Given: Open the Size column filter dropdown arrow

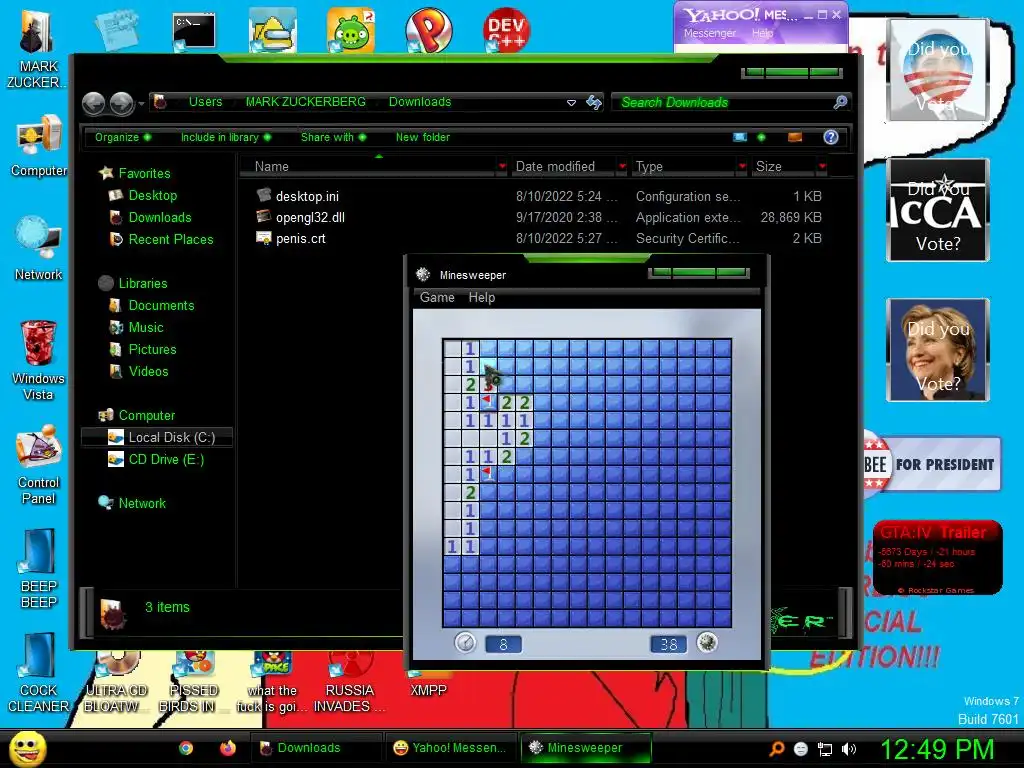Looking at the screenshot, I should (822, 167).
